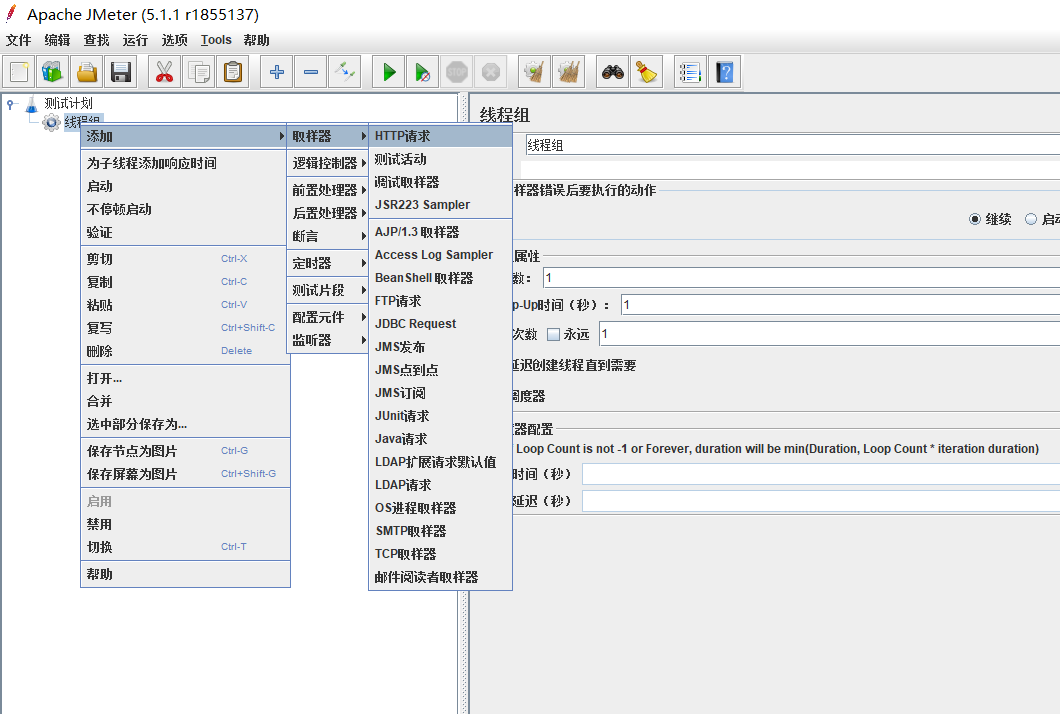
Task: Click the duration 时间（秒） input field
Action: pos(821,474)
